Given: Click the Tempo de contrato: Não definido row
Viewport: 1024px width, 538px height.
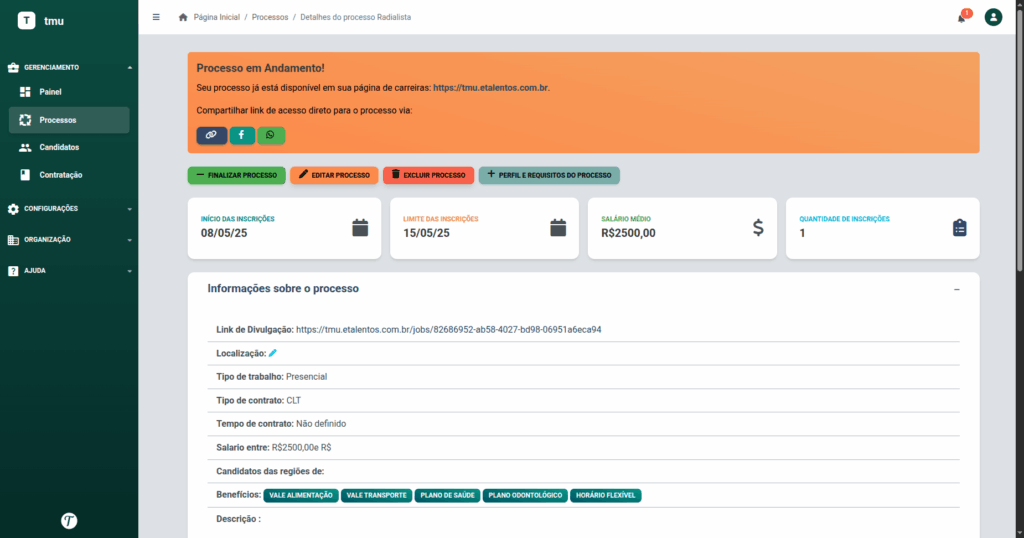Looking at the screenshot, I should pyautogui.click(x=583, y=424).
